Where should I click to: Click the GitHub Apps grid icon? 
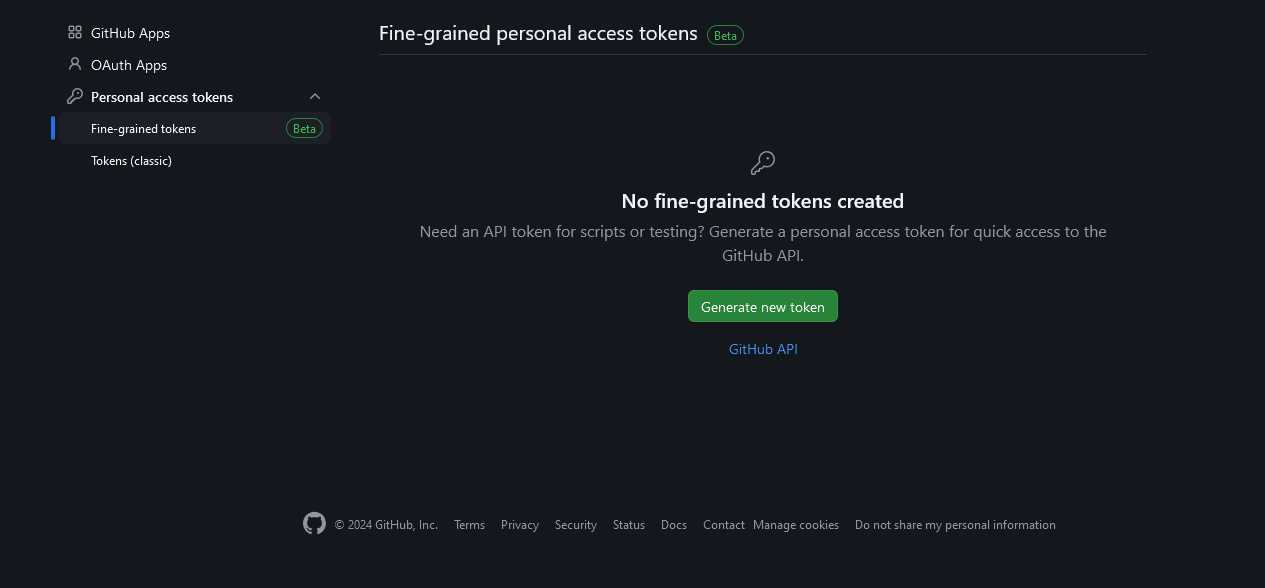pyautogui.click(x=75, y=33)
